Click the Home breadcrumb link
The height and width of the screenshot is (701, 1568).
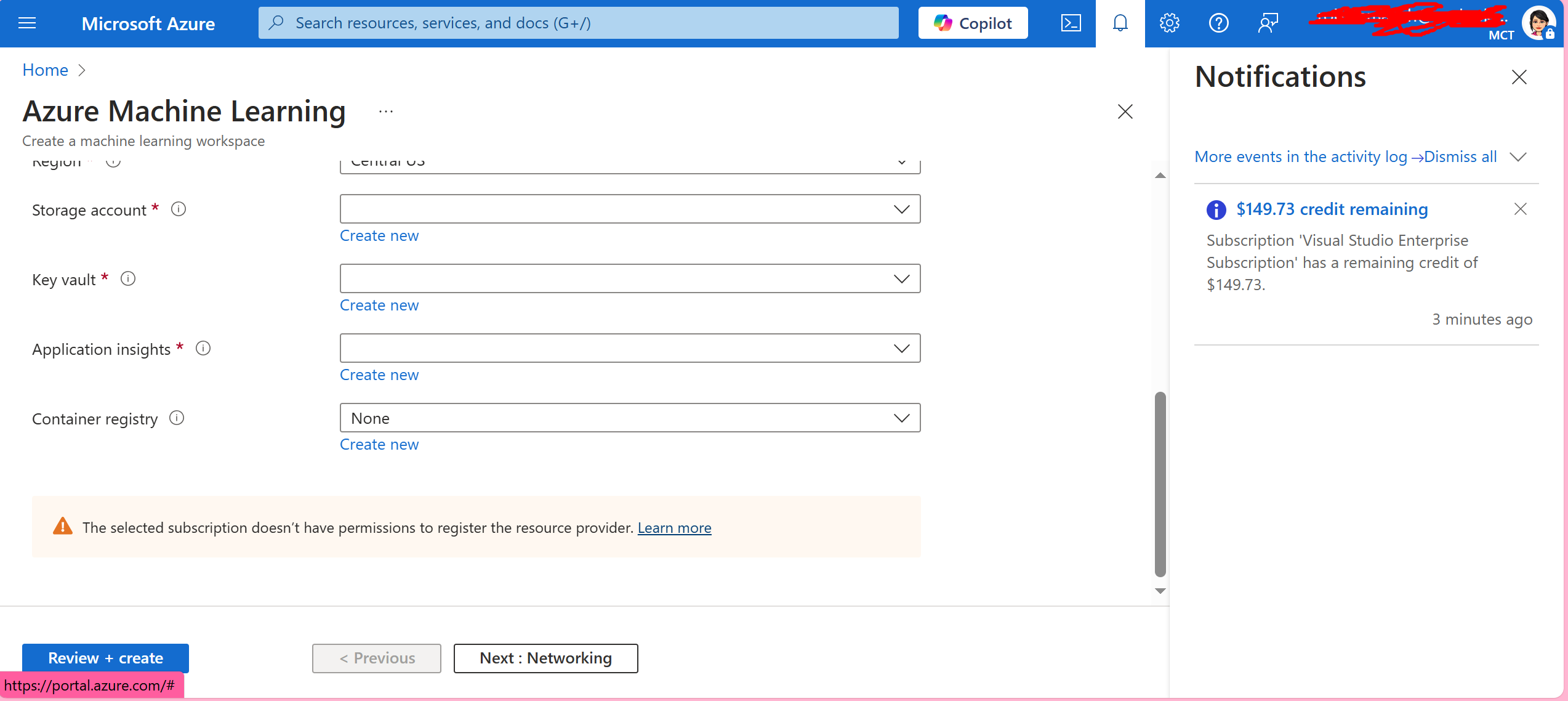(x=46, y=70)
